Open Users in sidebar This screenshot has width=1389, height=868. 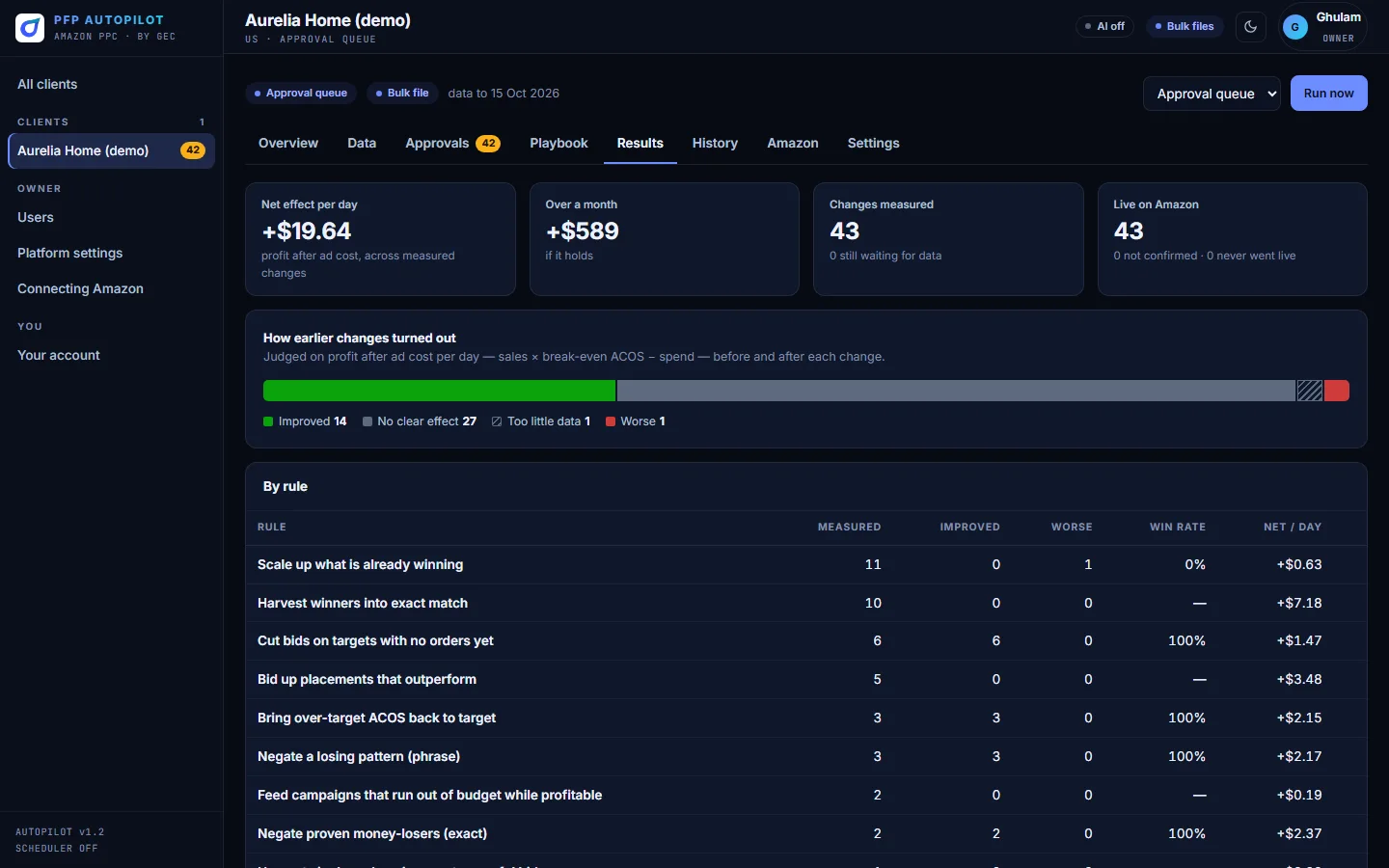111,217
